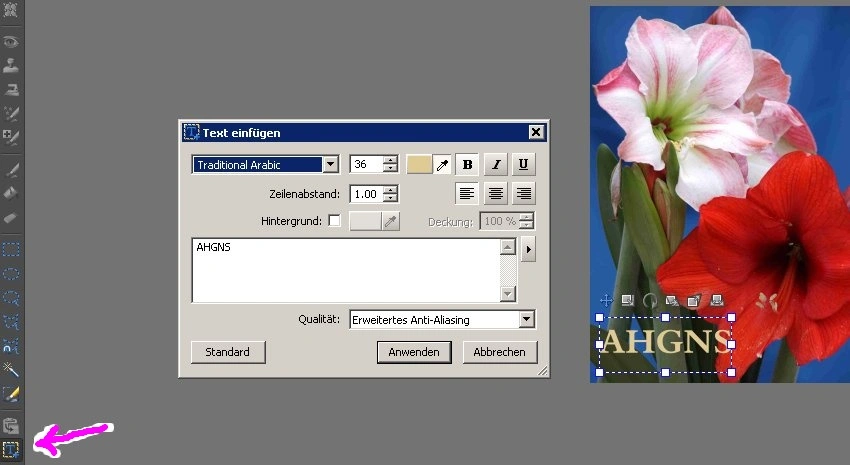Pick text color with the eyedropper icon
The width and height of the screenshot is (850, 465).
coord(442,164)
